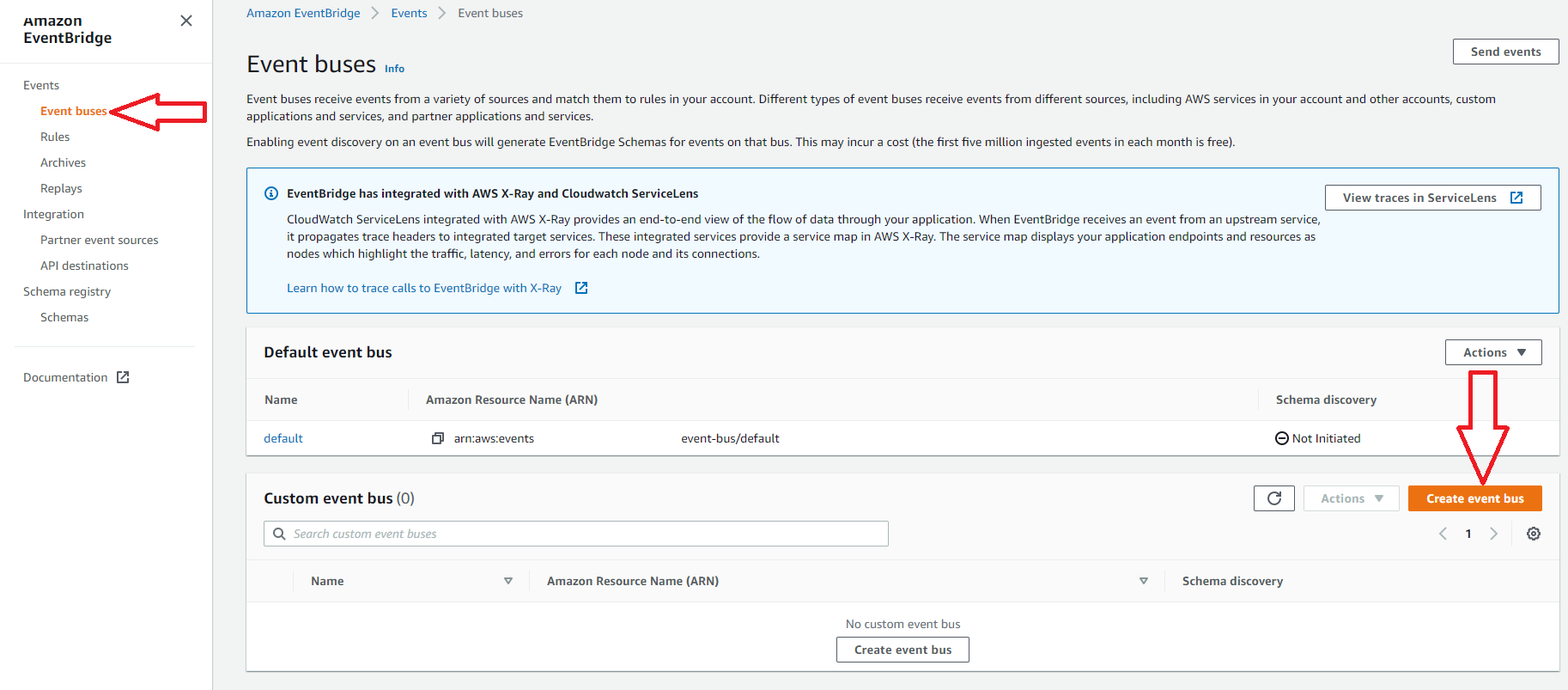Click Schema discovery header in custom table
Image resolution: width=1568 pixels, height=690 pixels.
click(1232, 581)
